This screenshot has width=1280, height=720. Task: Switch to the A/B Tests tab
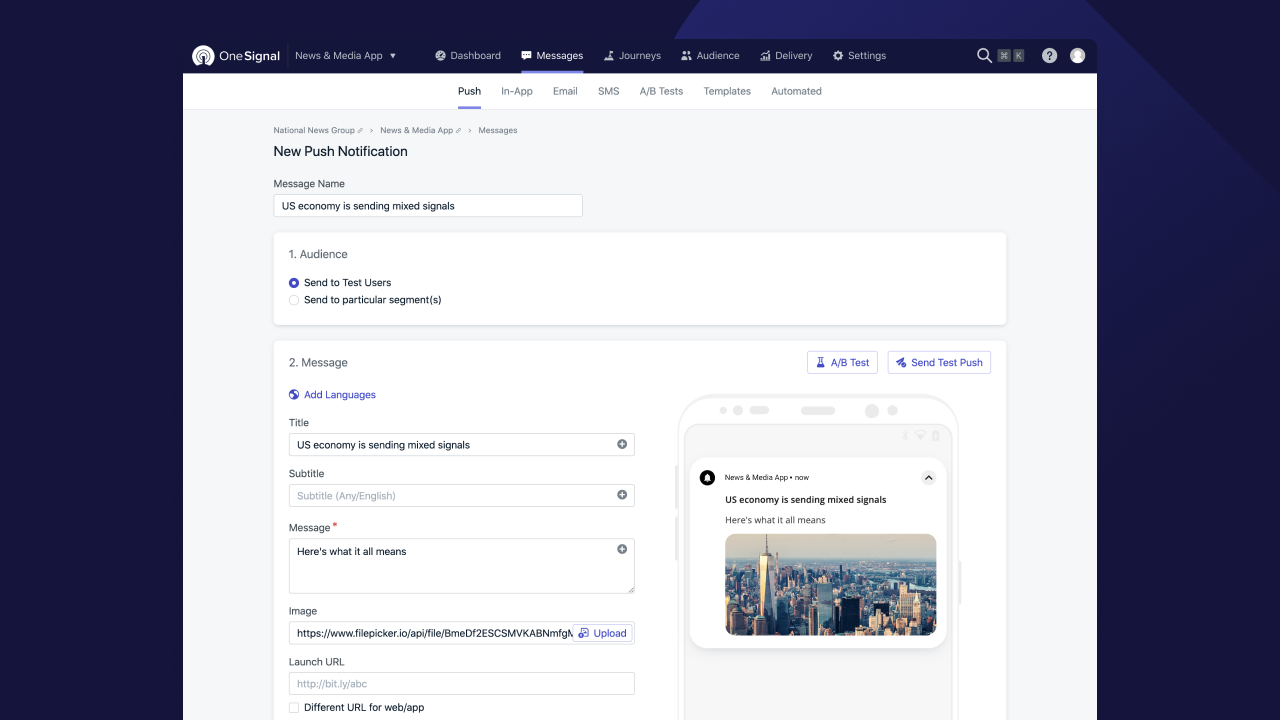[x=661, y=91]
